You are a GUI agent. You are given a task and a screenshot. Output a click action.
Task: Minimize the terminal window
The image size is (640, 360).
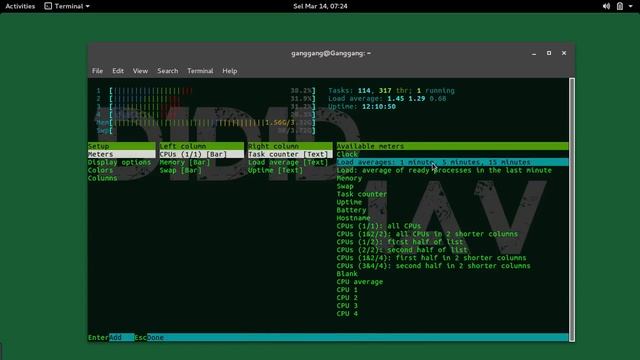coord(534,53)
